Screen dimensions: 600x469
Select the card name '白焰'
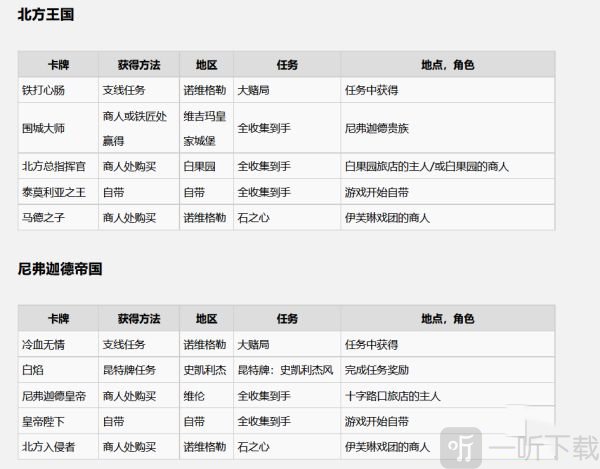coord(33,370)
